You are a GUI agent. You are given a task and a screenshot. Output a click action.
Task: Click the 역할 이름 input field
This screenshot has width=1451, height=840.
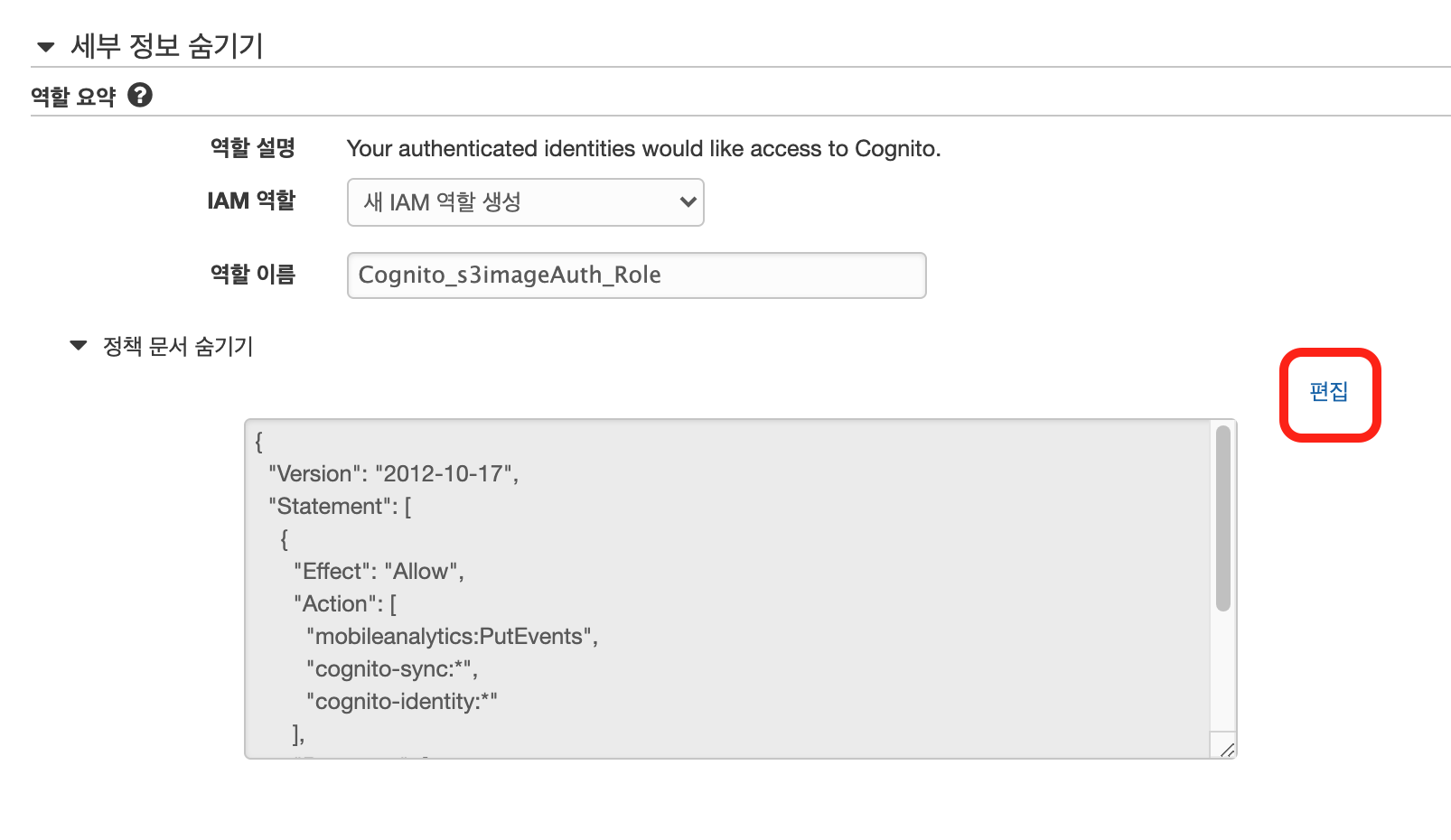[x=636, y=275]
